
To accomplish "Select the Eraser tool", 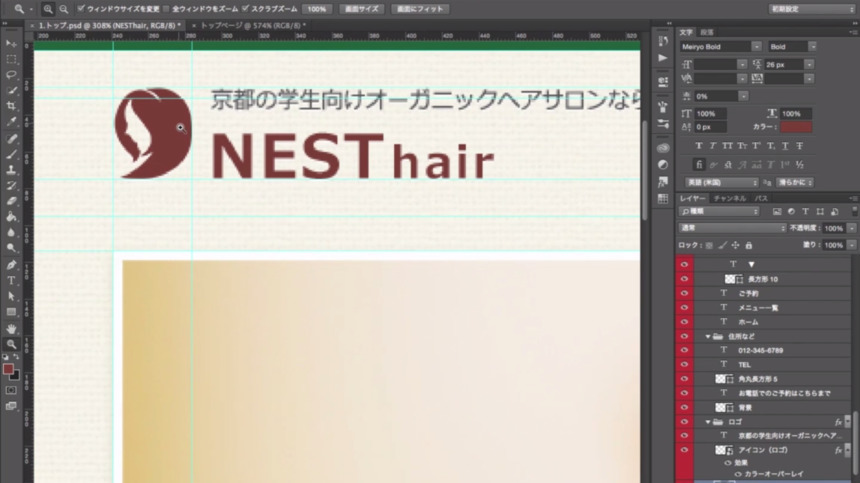I will 11,201.
